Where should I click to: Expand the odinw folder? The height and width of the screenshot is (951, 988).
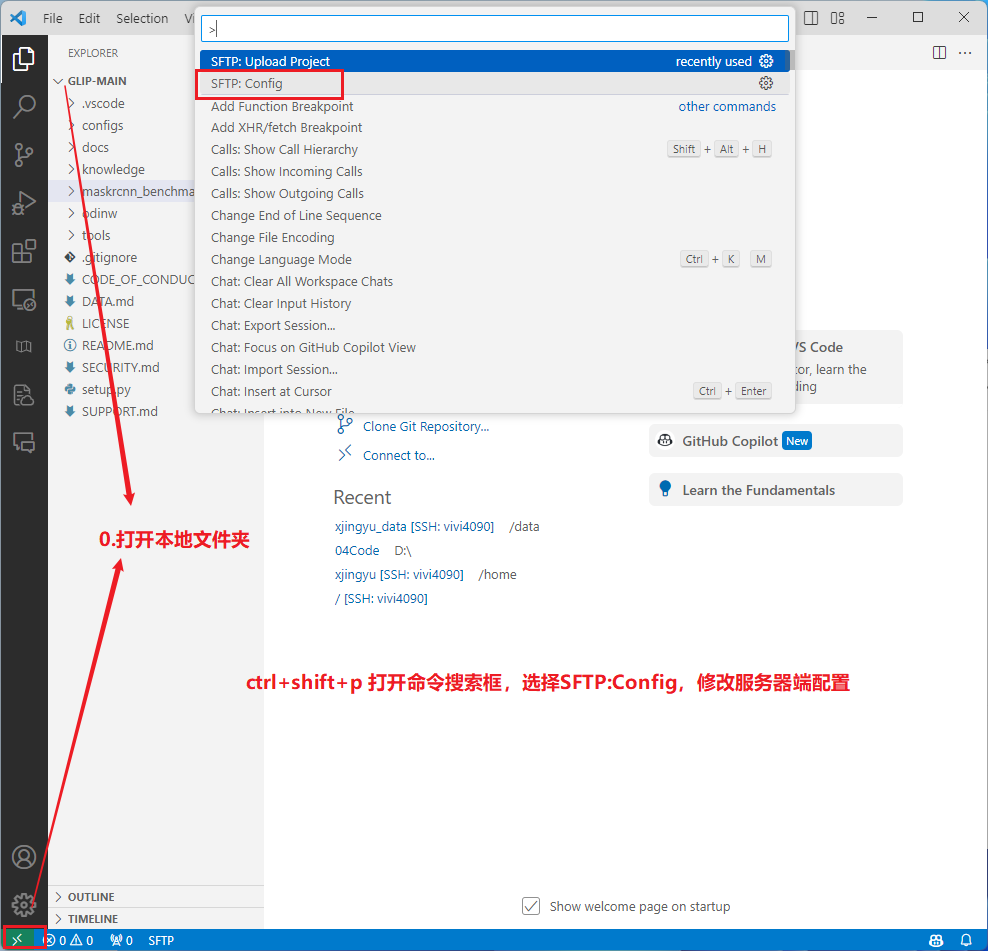(x=71, y=214)
